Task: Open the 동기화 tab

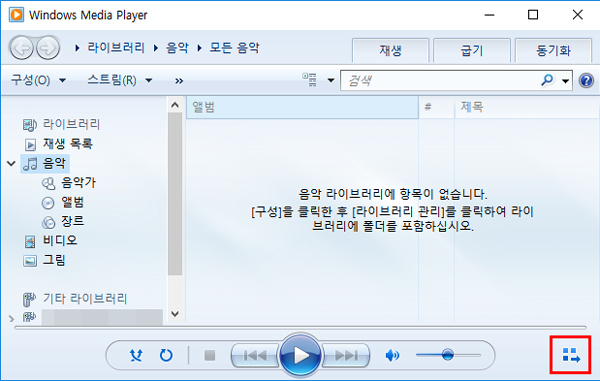Action: 553,50
